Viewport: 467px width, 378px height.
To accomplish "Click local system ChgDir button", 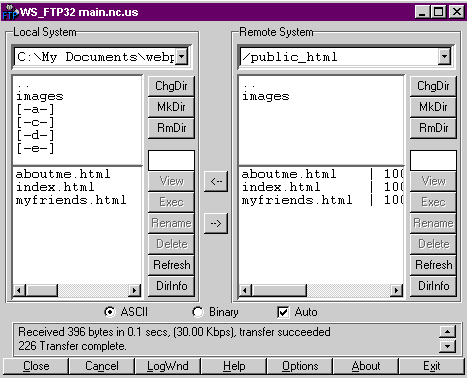I will (x=171, y=86).
